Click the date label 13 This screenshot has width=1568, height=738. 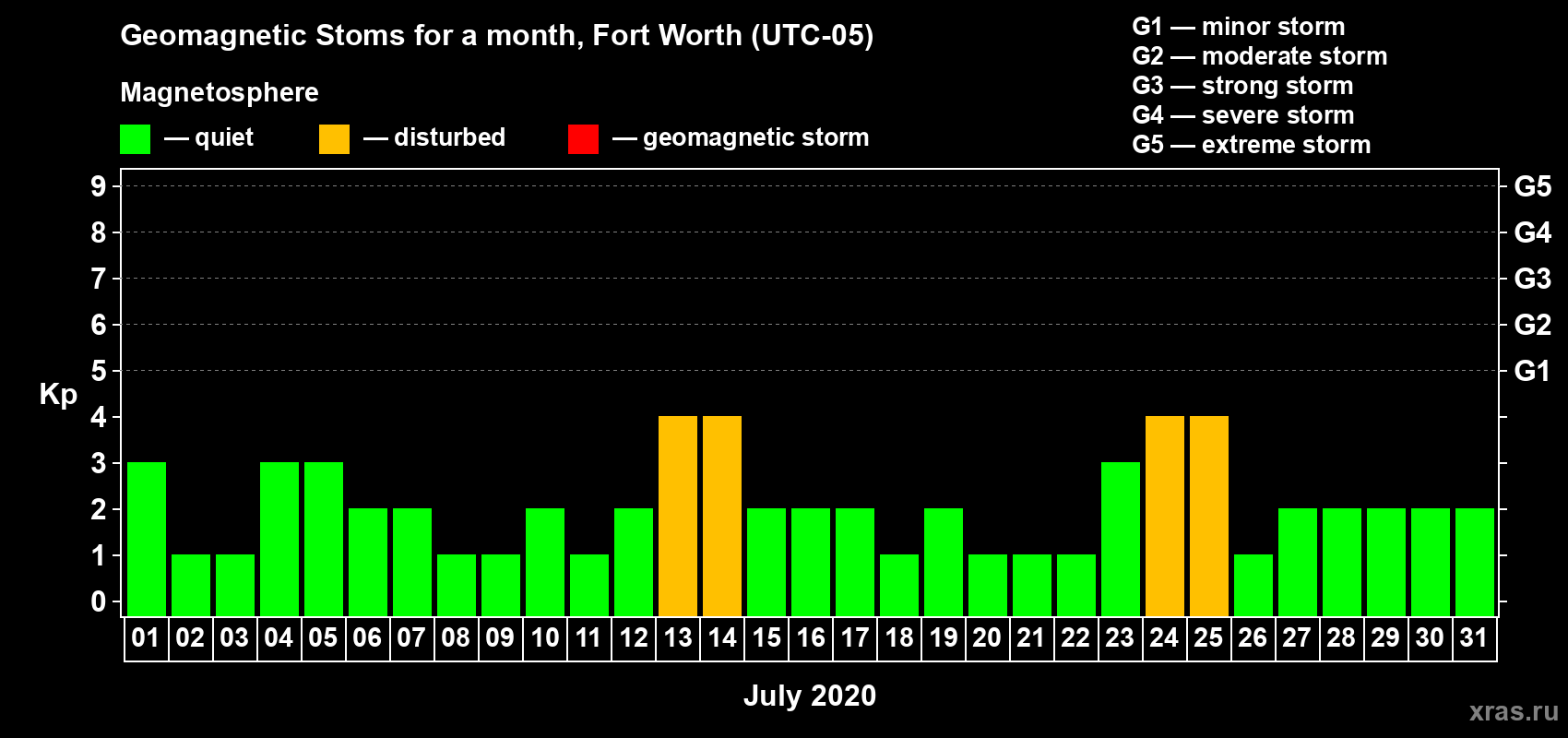click(678, 638)
